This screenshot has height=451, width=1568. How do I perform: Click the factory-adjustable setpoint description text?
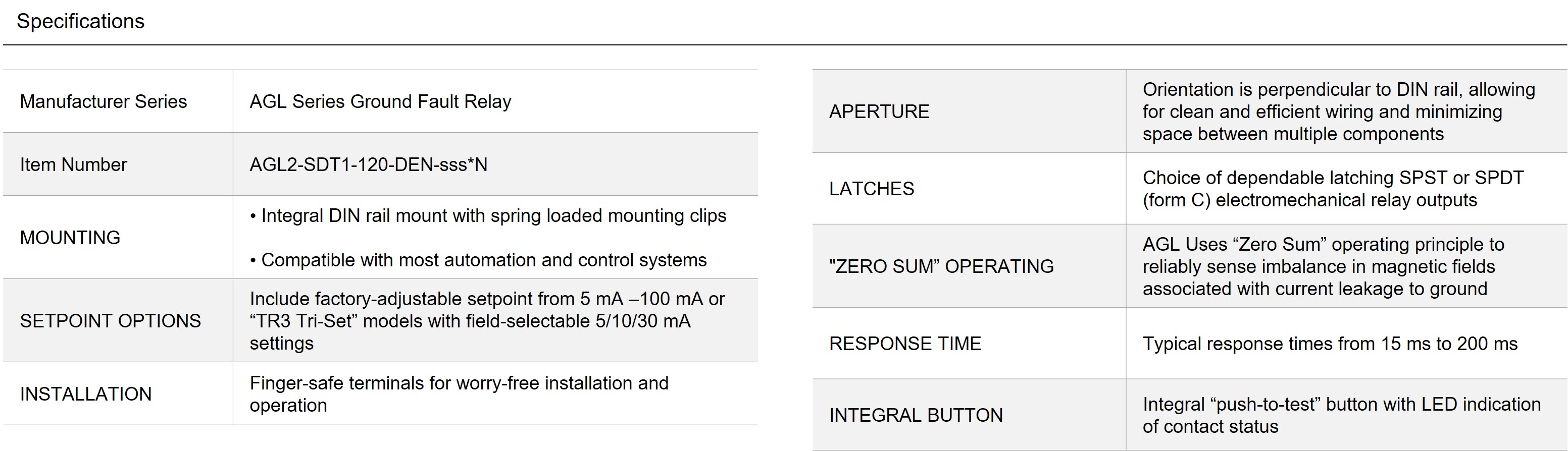click(486, 321)
